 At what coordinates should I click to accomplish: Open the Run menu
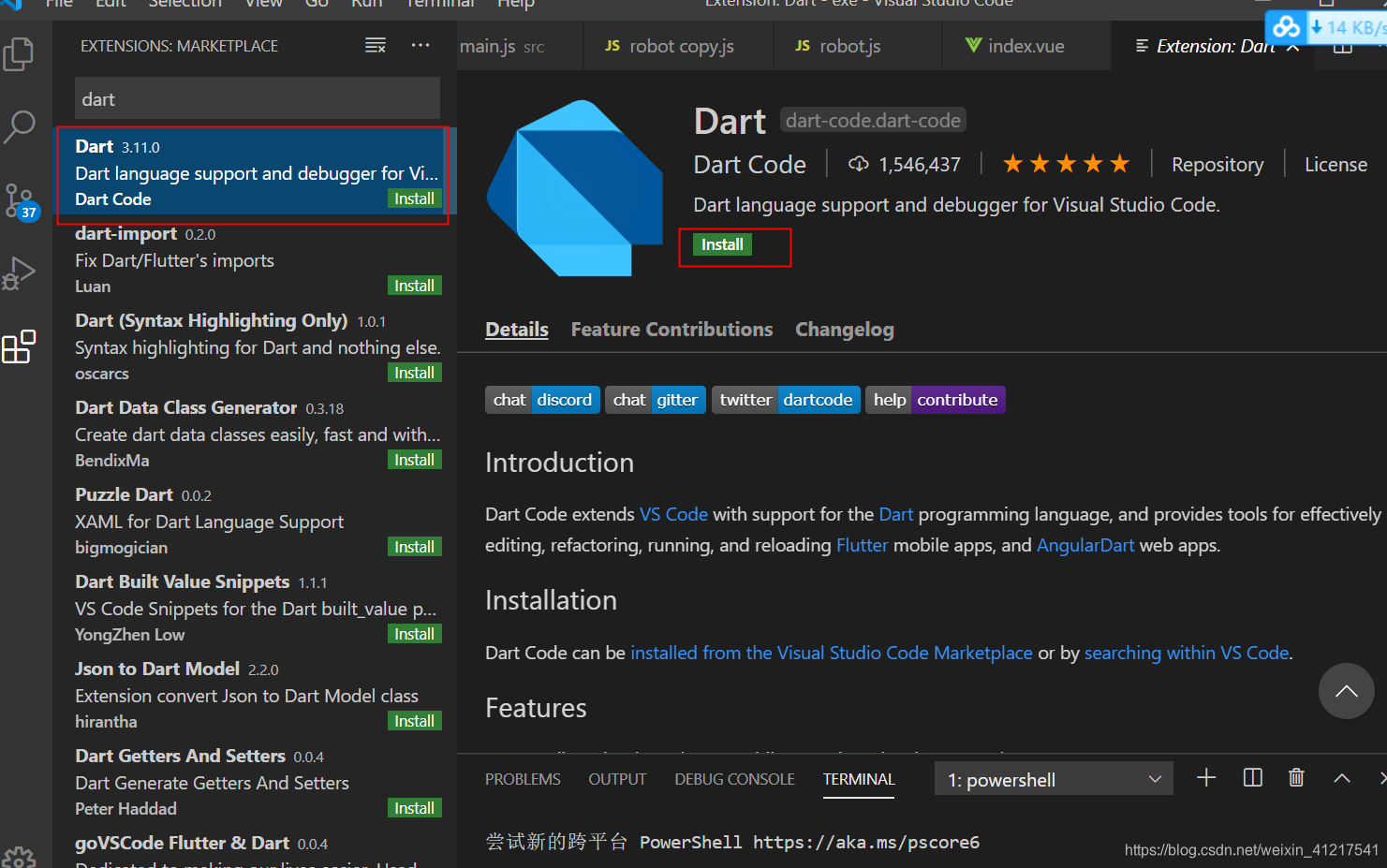(367, 4)
